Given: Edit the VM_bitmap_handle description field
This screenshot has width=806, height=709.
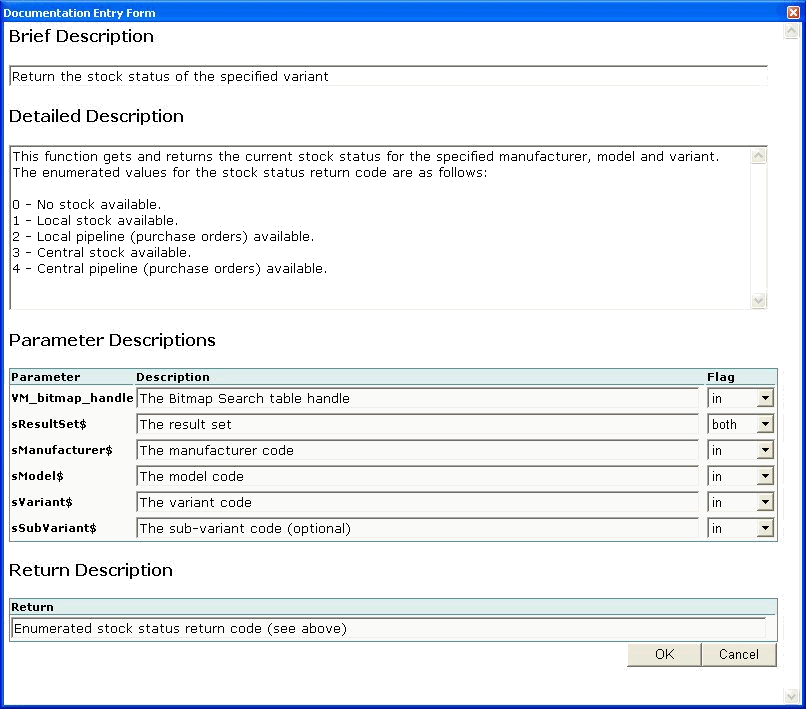Looking at the screenshot, I should [x=417, y=398].
